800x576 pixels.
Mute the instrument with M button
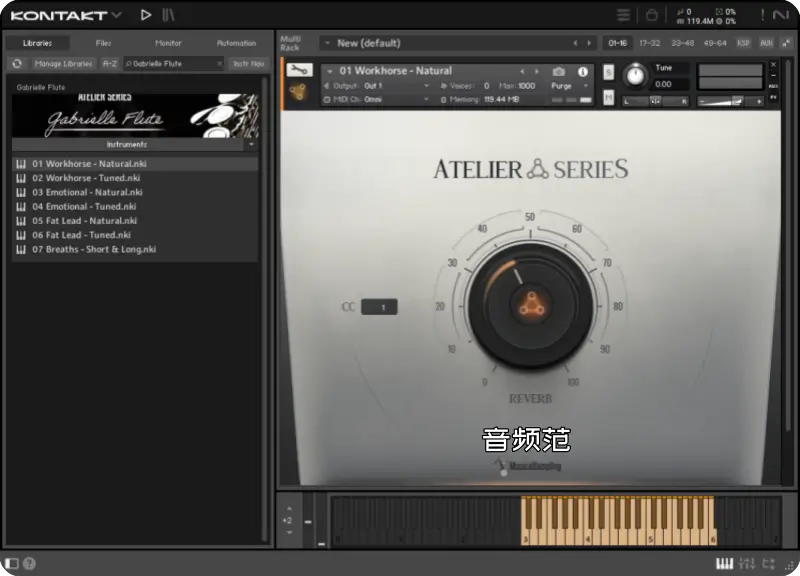pyautogui.click(x=608, y=97)
